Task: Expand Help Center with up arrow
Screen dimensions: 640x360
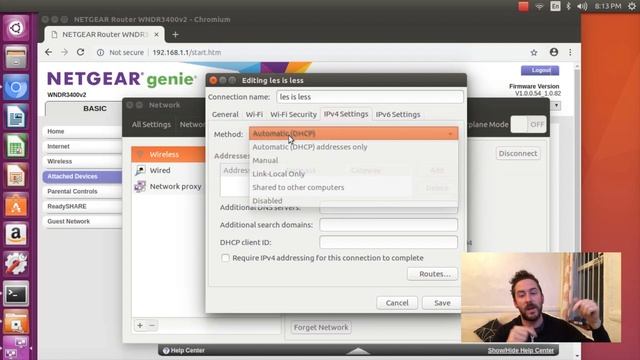Action: coord(358,351)
